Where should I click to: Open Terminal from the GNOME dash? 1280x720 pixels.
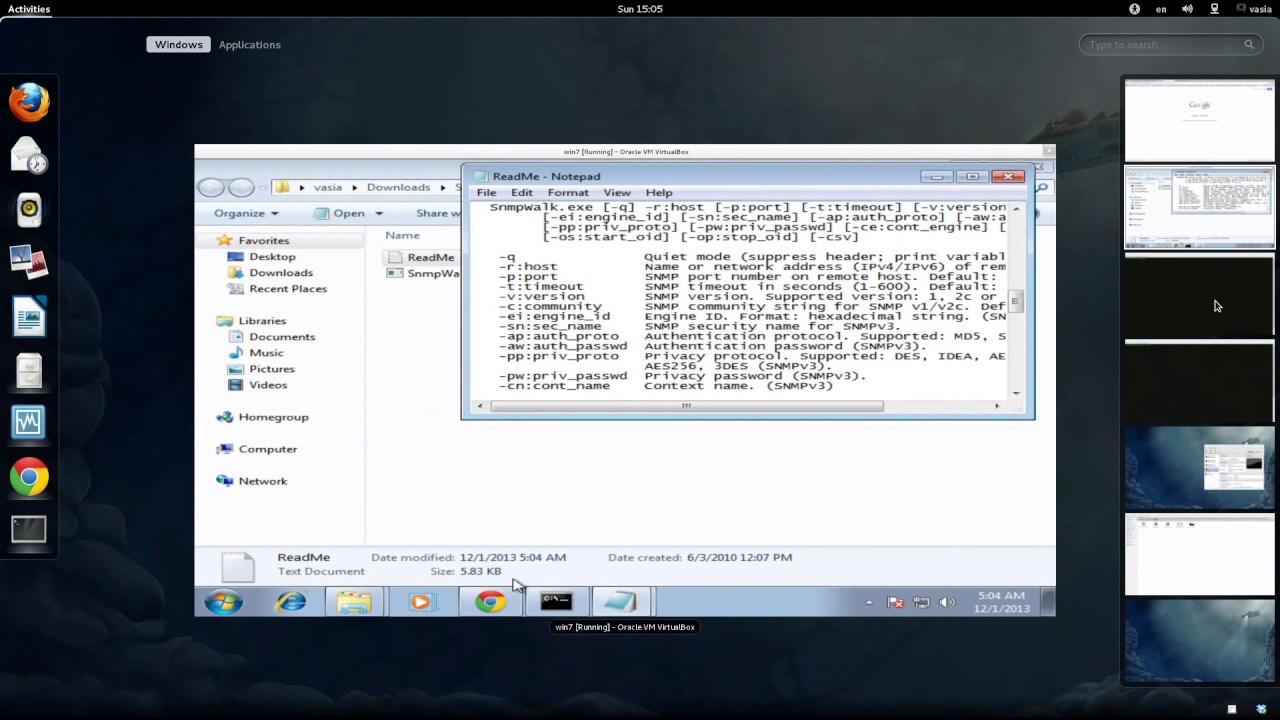29,530
